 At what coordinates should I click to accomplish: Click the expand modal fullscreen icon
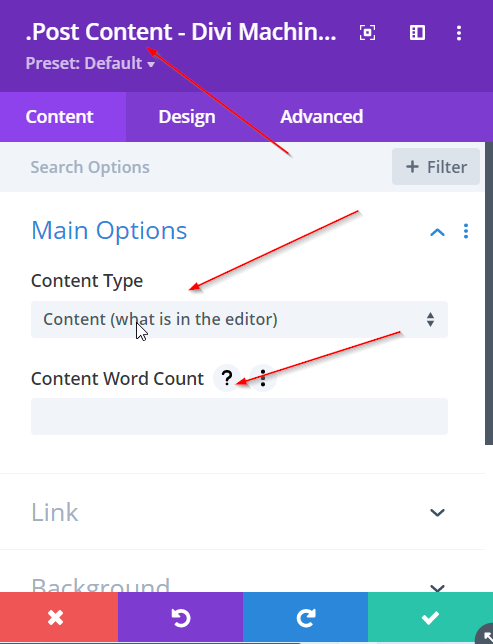[x=367, y=32]
